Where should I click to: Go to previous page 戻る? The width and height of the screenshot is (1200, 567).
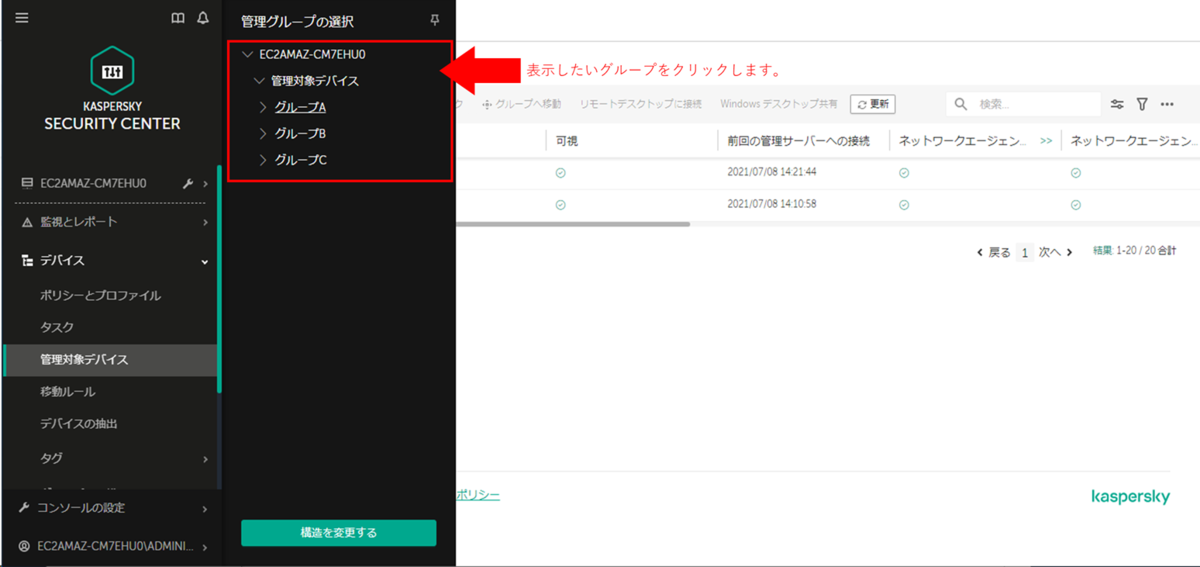pyautogui.click(x=994, y=253)
